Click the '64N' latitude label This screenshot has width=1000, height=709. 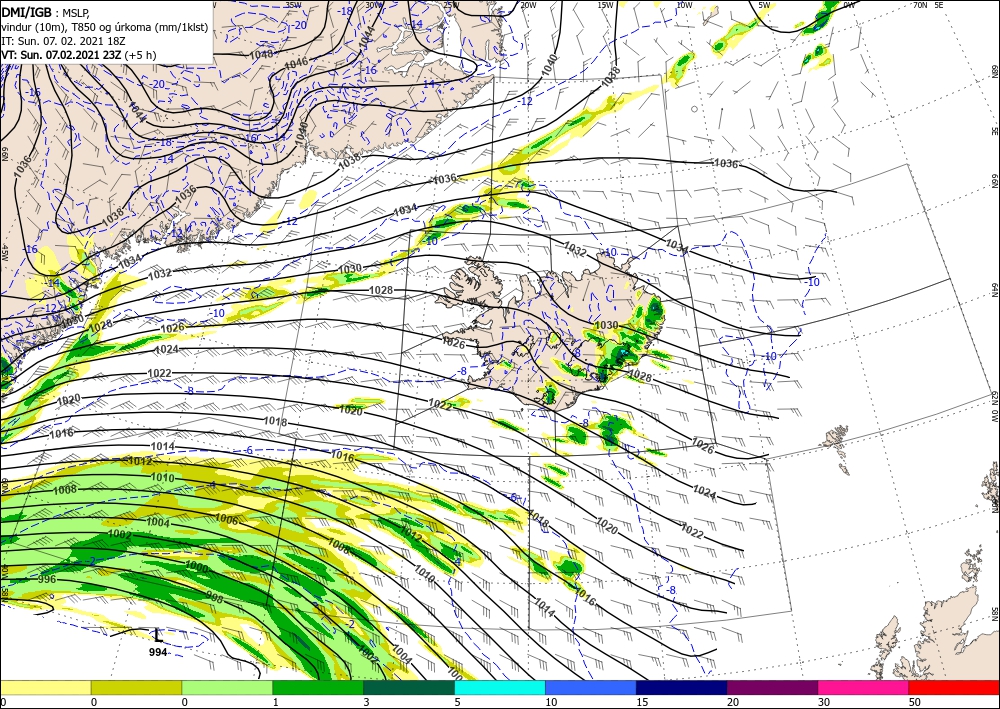pyautogui.click(x=994, y=290)
